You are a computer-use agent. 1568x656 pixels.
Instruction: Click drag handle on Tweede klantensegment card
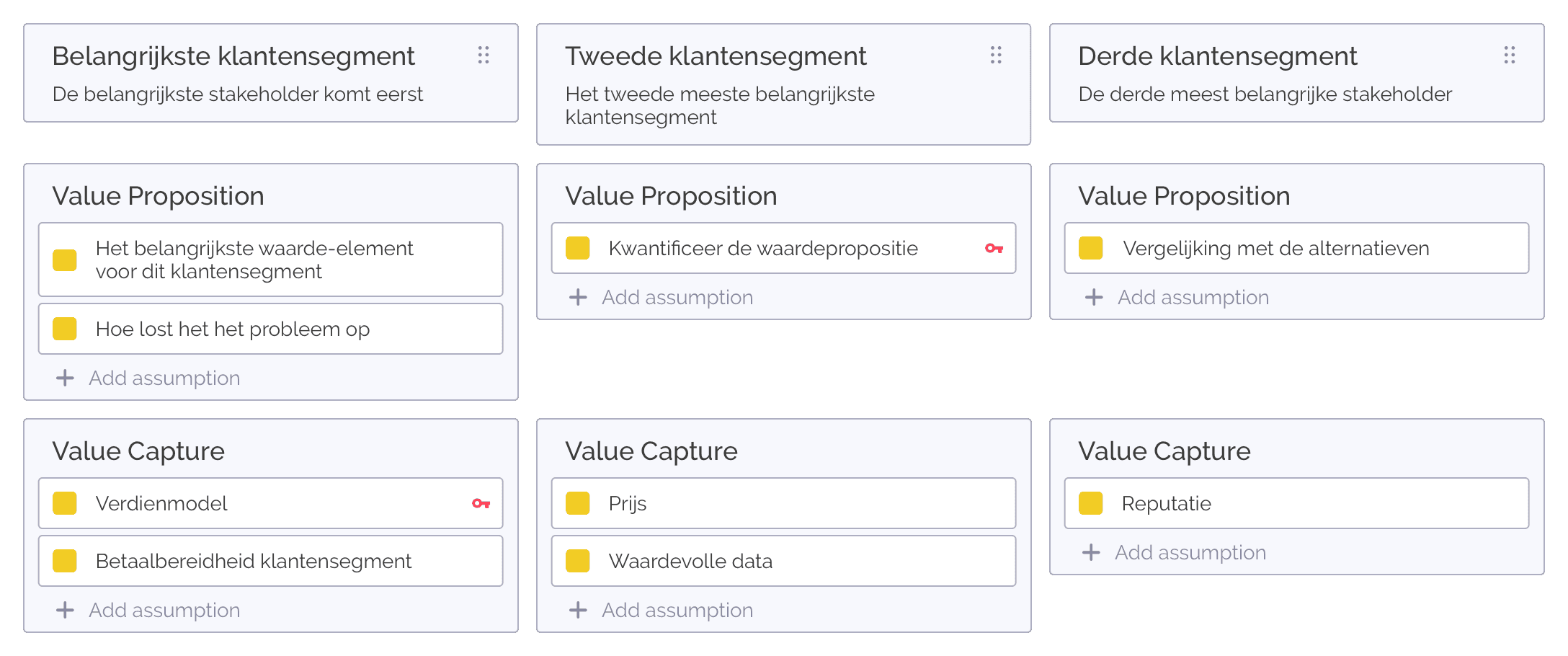pos(996,56)
